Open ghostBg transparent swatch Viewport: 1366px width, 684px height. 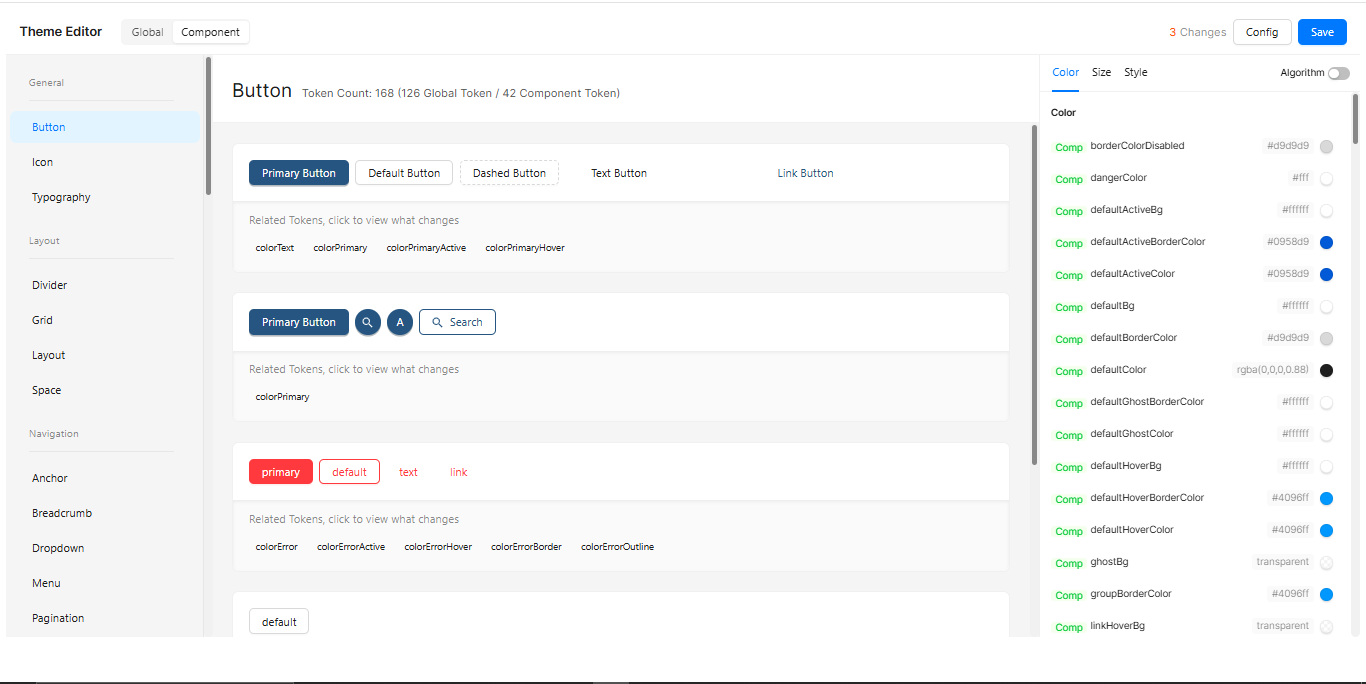click(x=1326, y=563)
